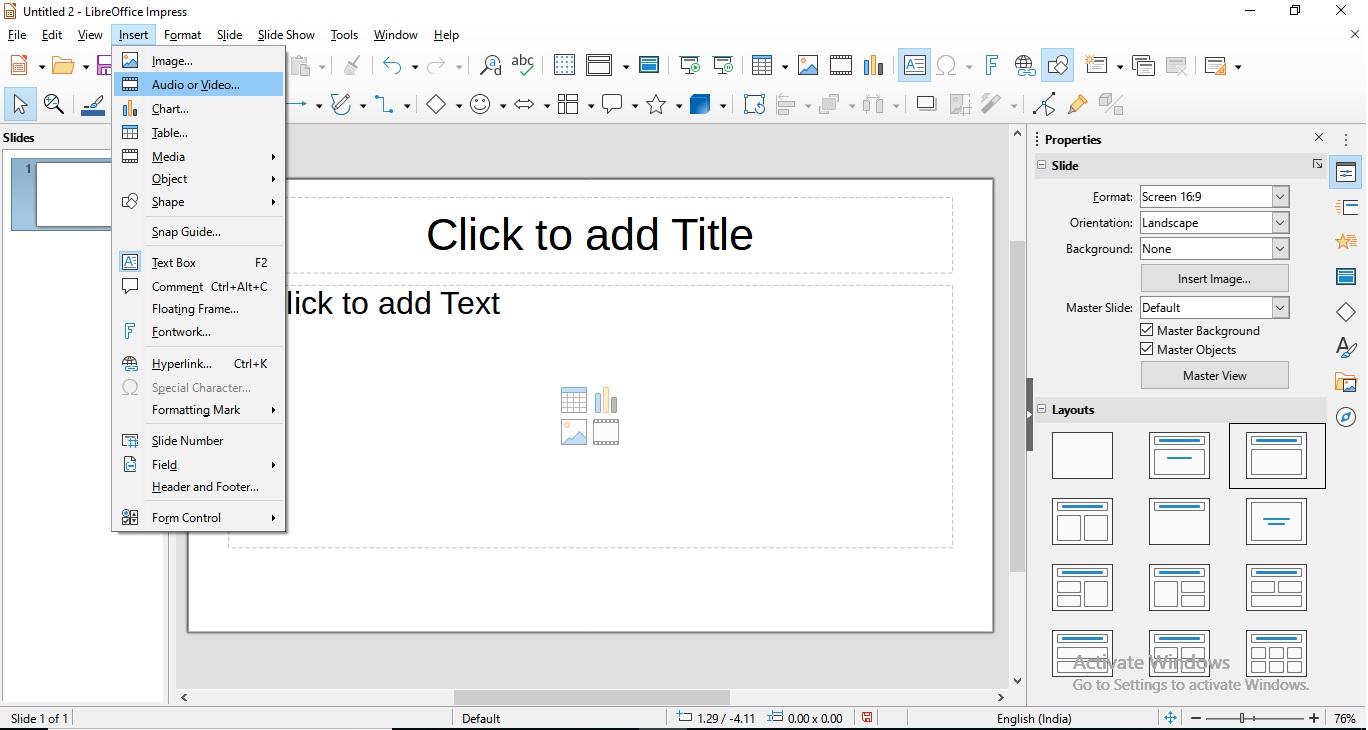The height and width of the screenshot is (730, 1368).
Task: Open the Orientation dropdown set to Landscape
Action: (x=1280, y=223)
